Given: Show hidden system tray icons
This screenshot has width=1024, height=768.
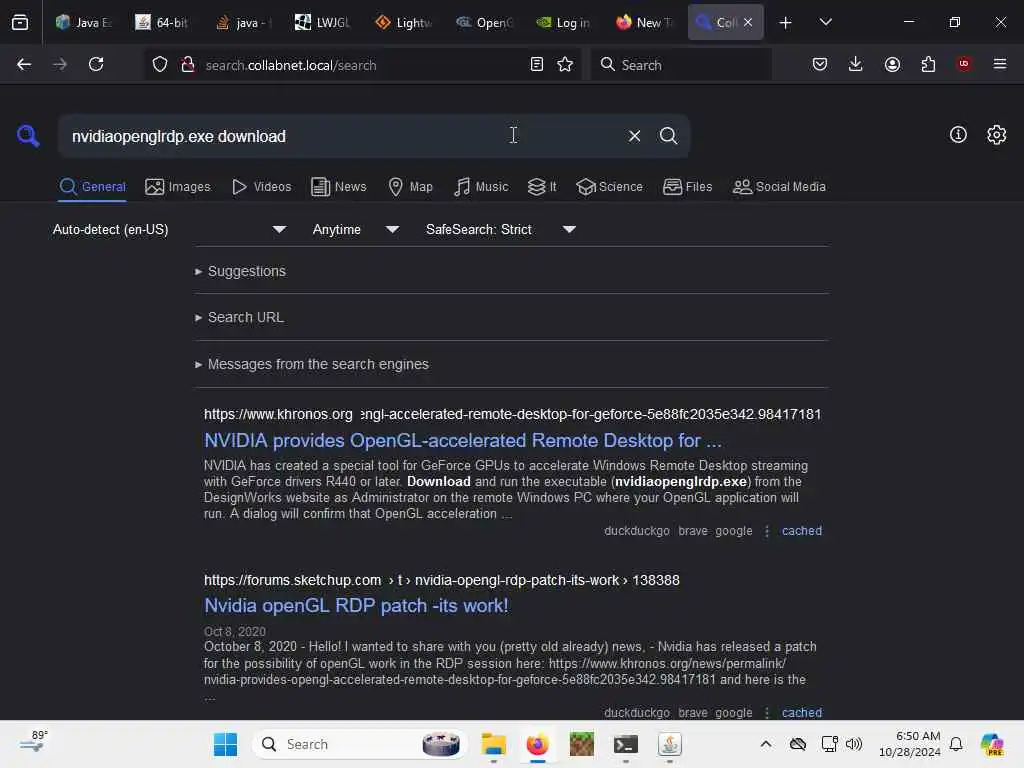Looking at the screenshot, I should tap(766, 744).
